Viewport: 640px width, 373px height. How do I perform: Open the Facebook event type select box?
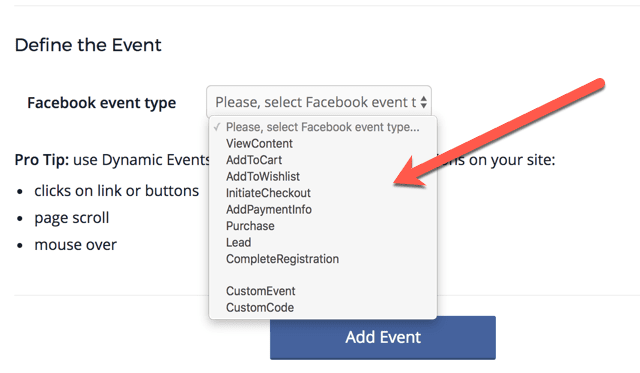pos(319,102)
